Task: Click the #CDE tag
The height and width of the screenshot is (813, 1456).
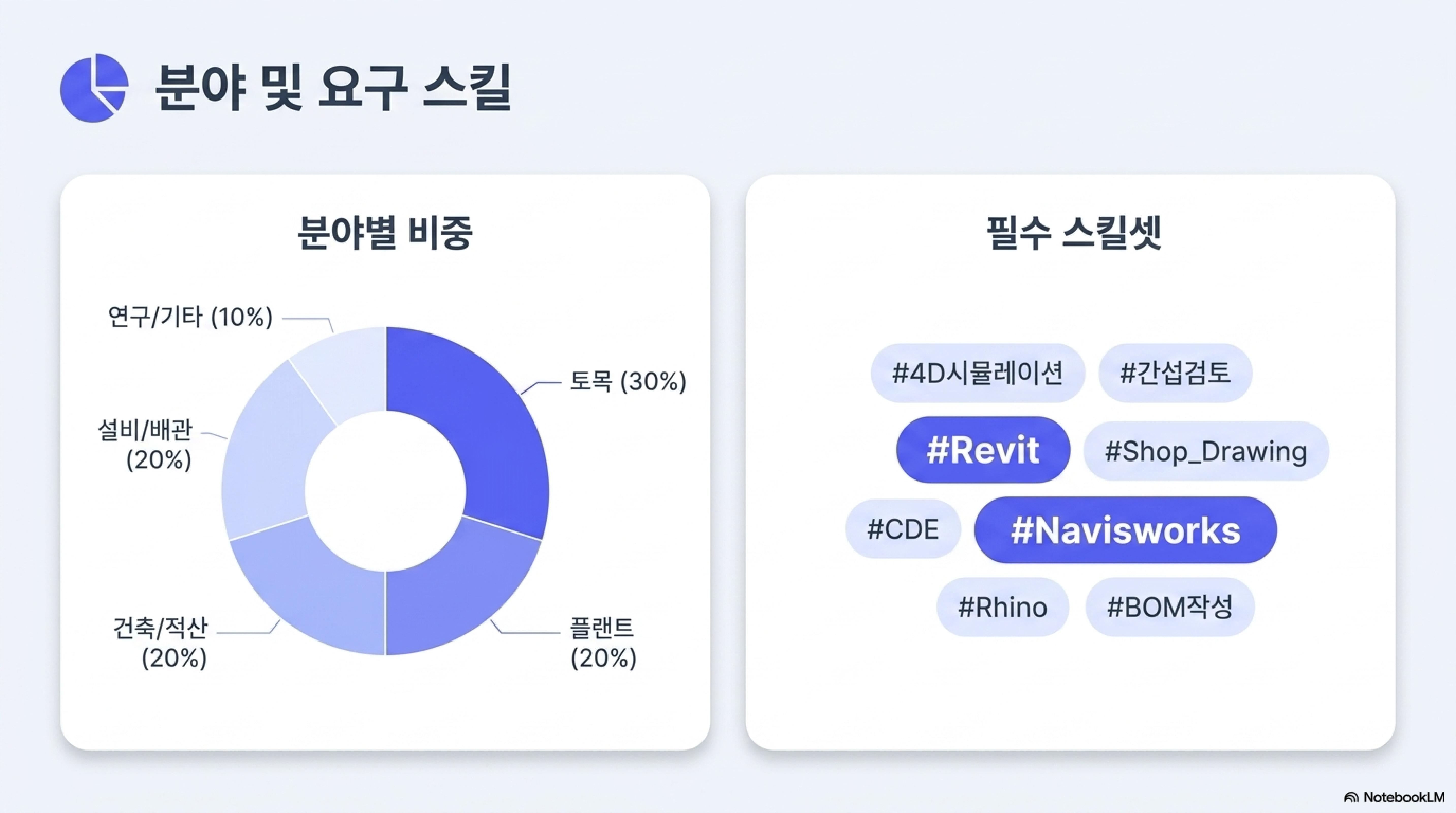Action: click(903, 529)
